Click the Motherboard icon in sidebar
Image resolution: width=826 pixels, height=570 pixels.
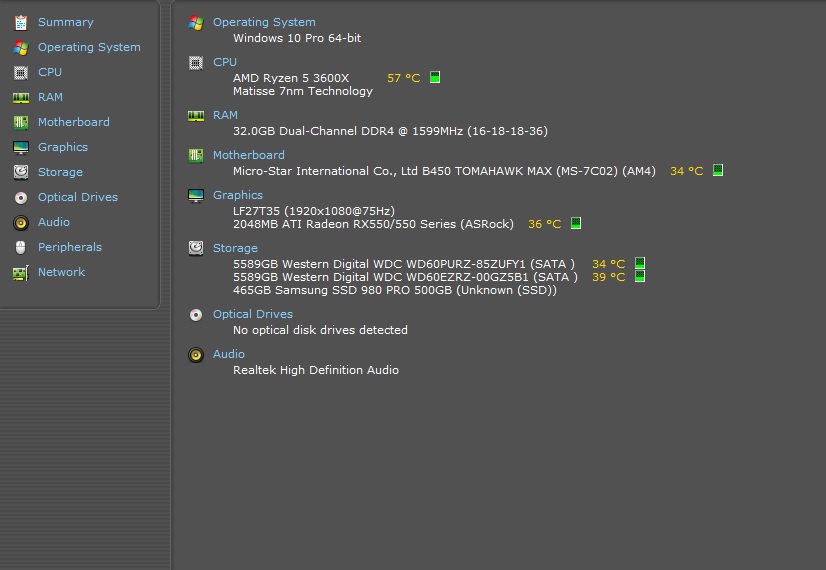(21, 123)
